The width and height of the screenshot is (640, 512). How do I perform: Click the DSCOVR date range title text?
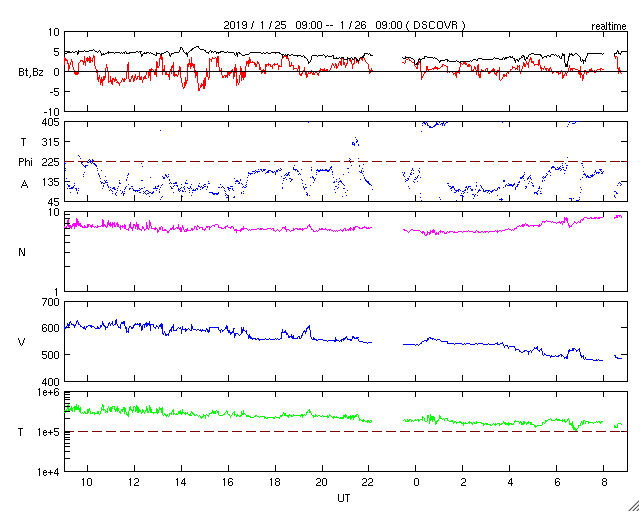344,25
